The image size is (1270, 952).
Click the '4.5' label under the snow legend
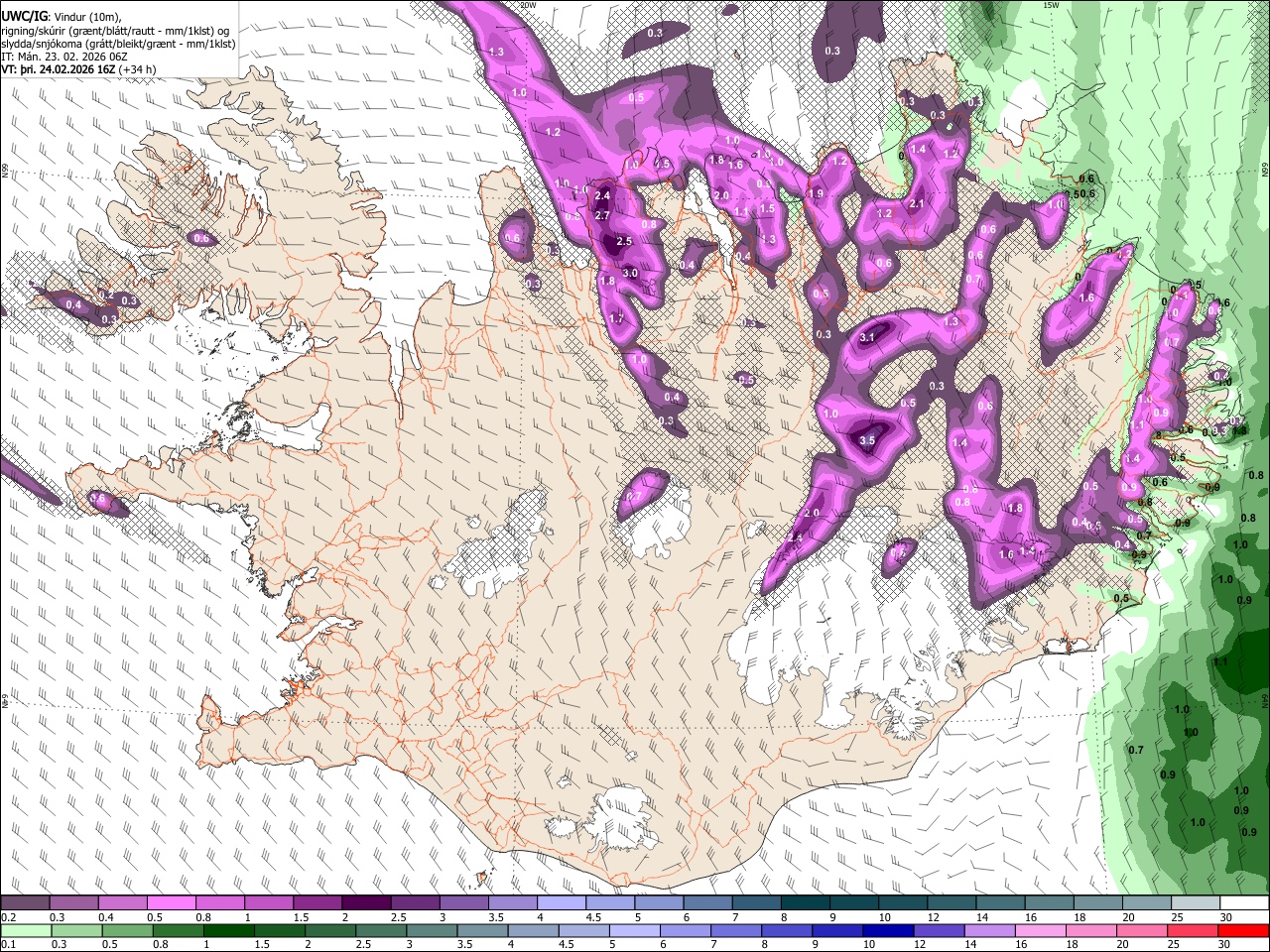592,917
